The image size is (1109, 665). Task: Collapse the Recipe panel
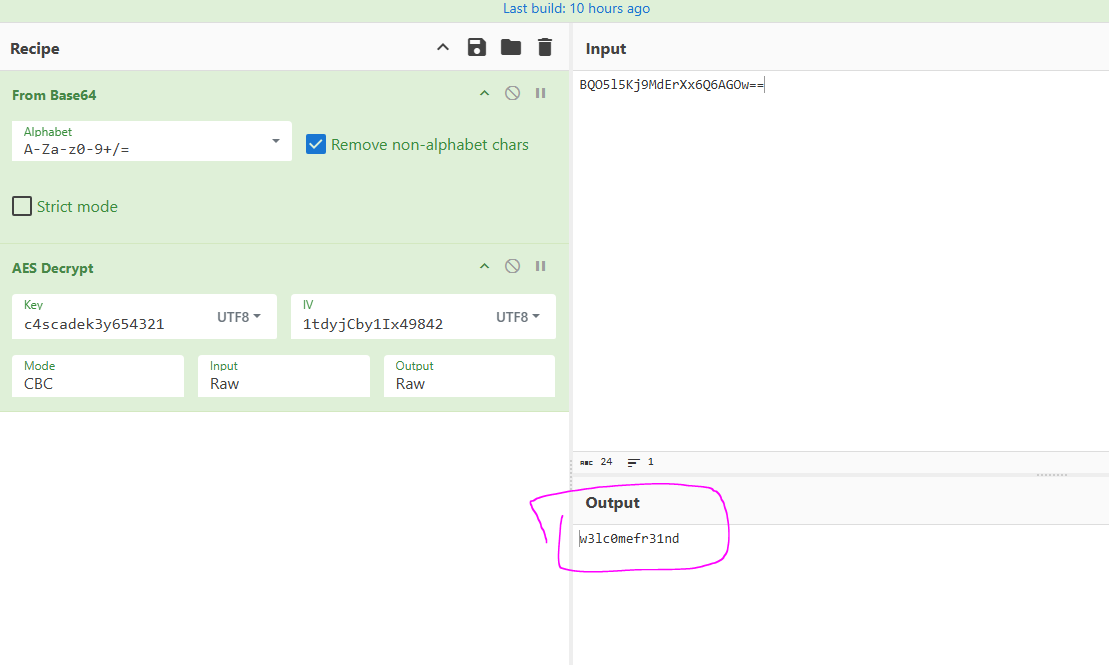tap(442, 47)
